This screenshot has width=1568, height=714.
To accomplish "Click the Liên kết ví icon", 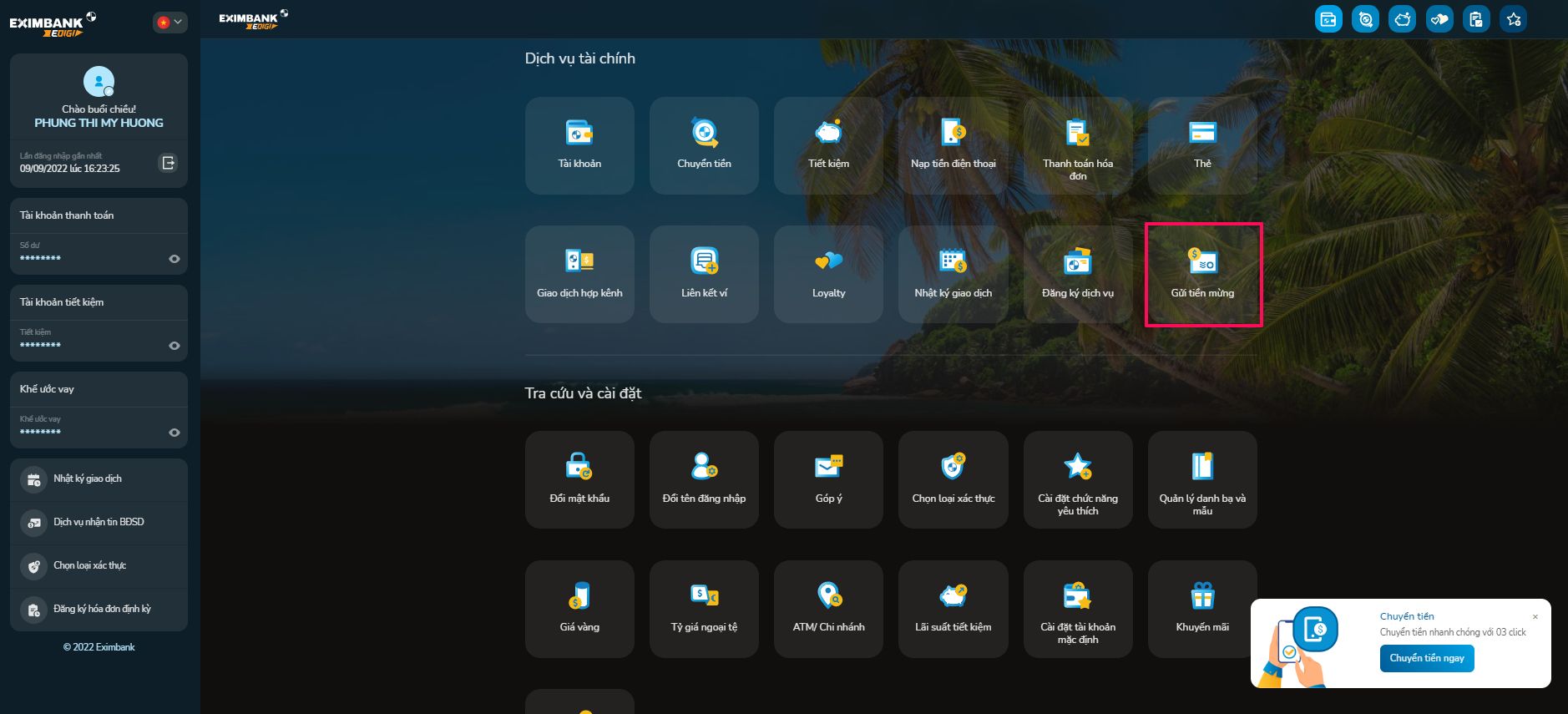I will [x=704, y=262].
